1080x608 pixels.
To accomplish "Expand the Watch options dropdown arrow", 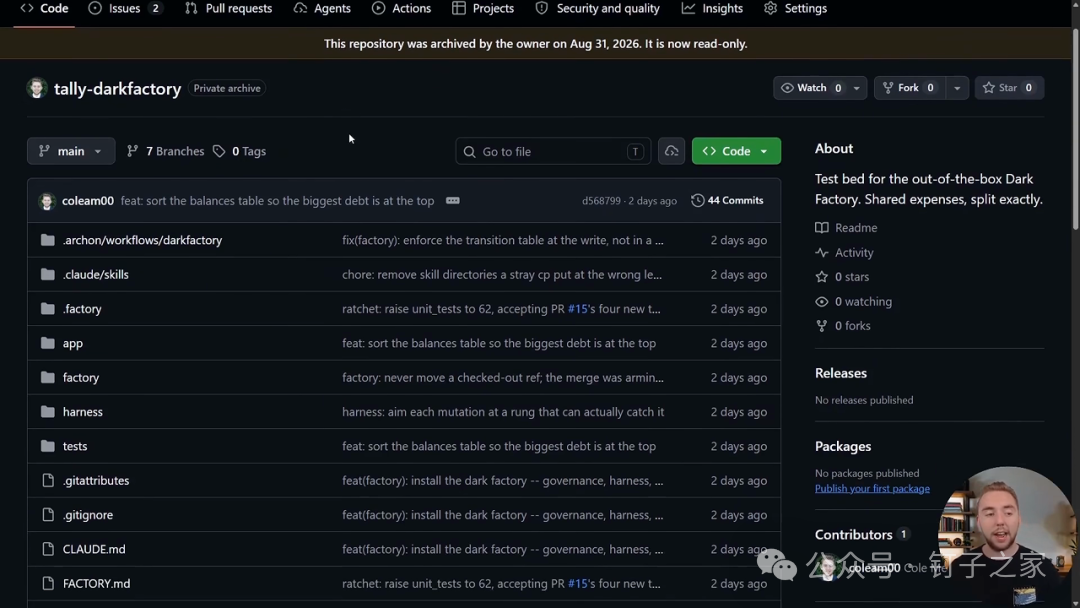I will [857, 87].
